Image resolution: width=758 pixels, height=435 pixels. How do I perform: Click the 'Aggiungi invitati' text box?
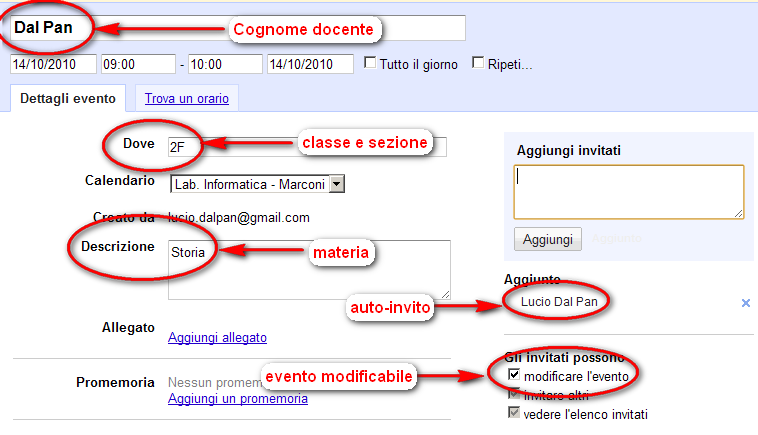628,192
